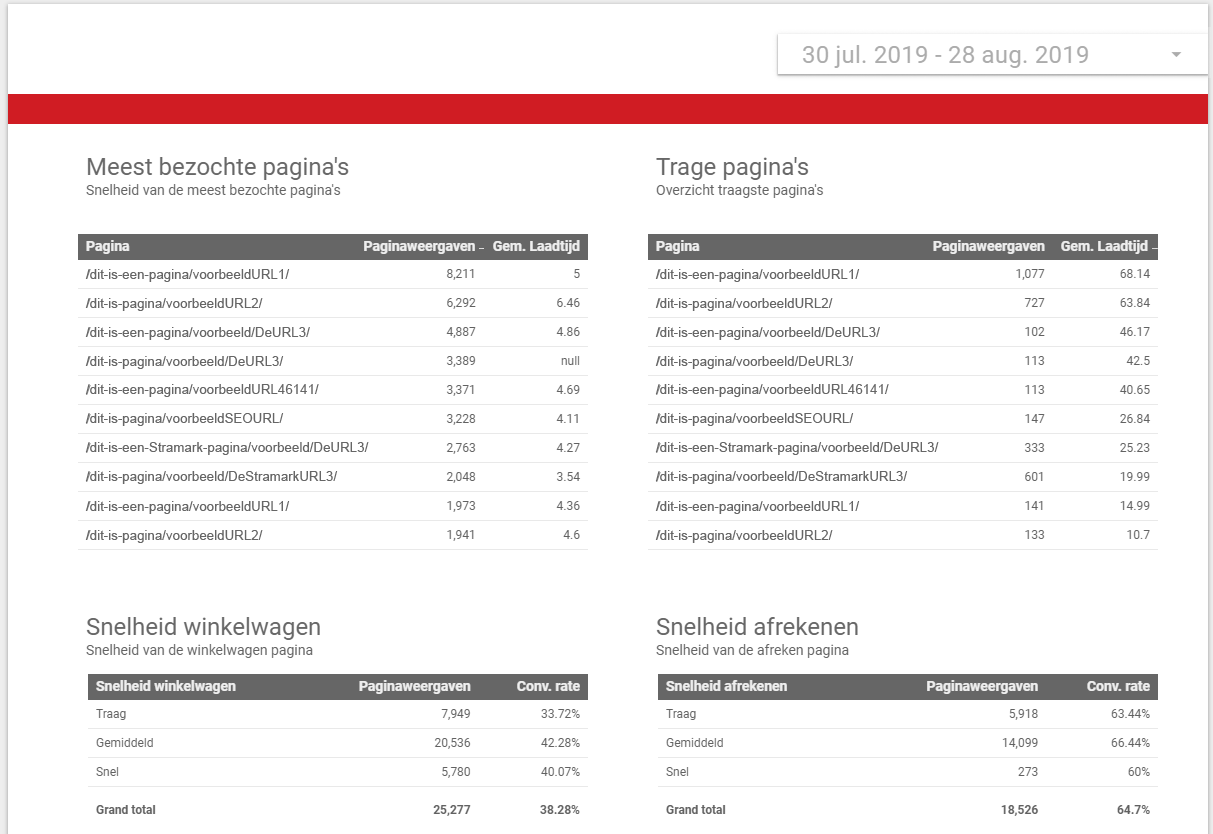The image size is (1213, 834).
Task: Sort afrekenen table by Conv. rate header
Action: coord(1118,686)
